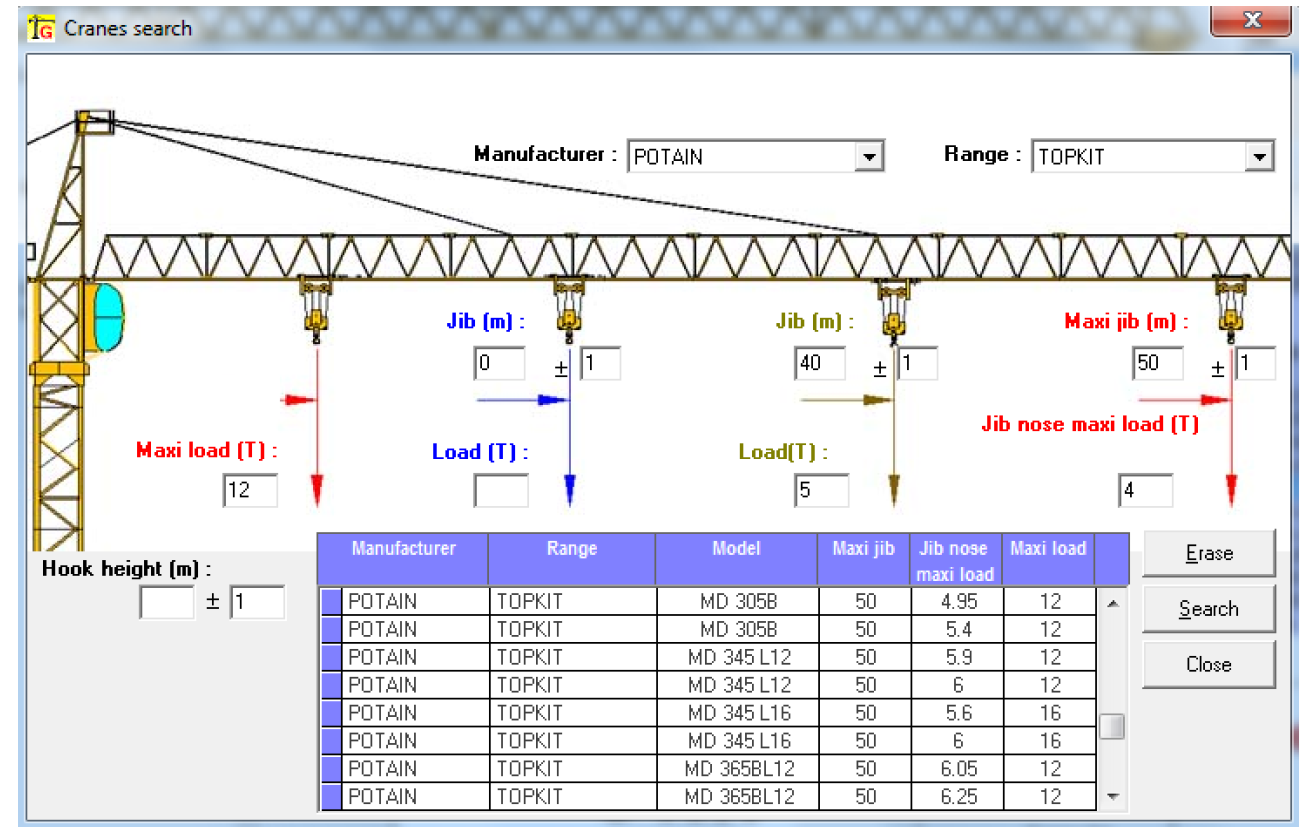Click the Erase button
The image size is (1306, 830).
pos(1208,553)
